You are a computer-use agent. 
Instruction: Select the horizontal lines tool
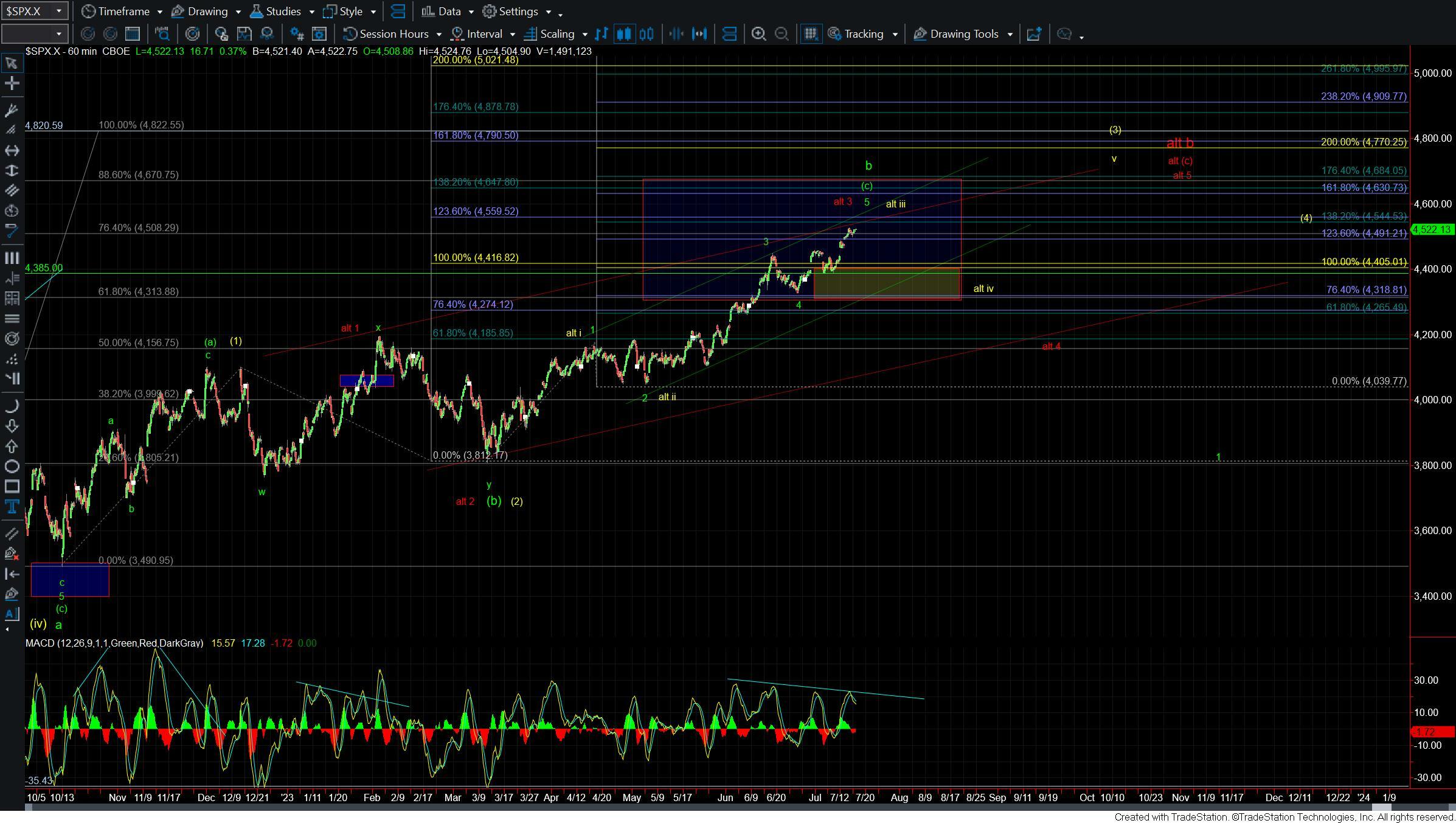click(x=11, y=319)
